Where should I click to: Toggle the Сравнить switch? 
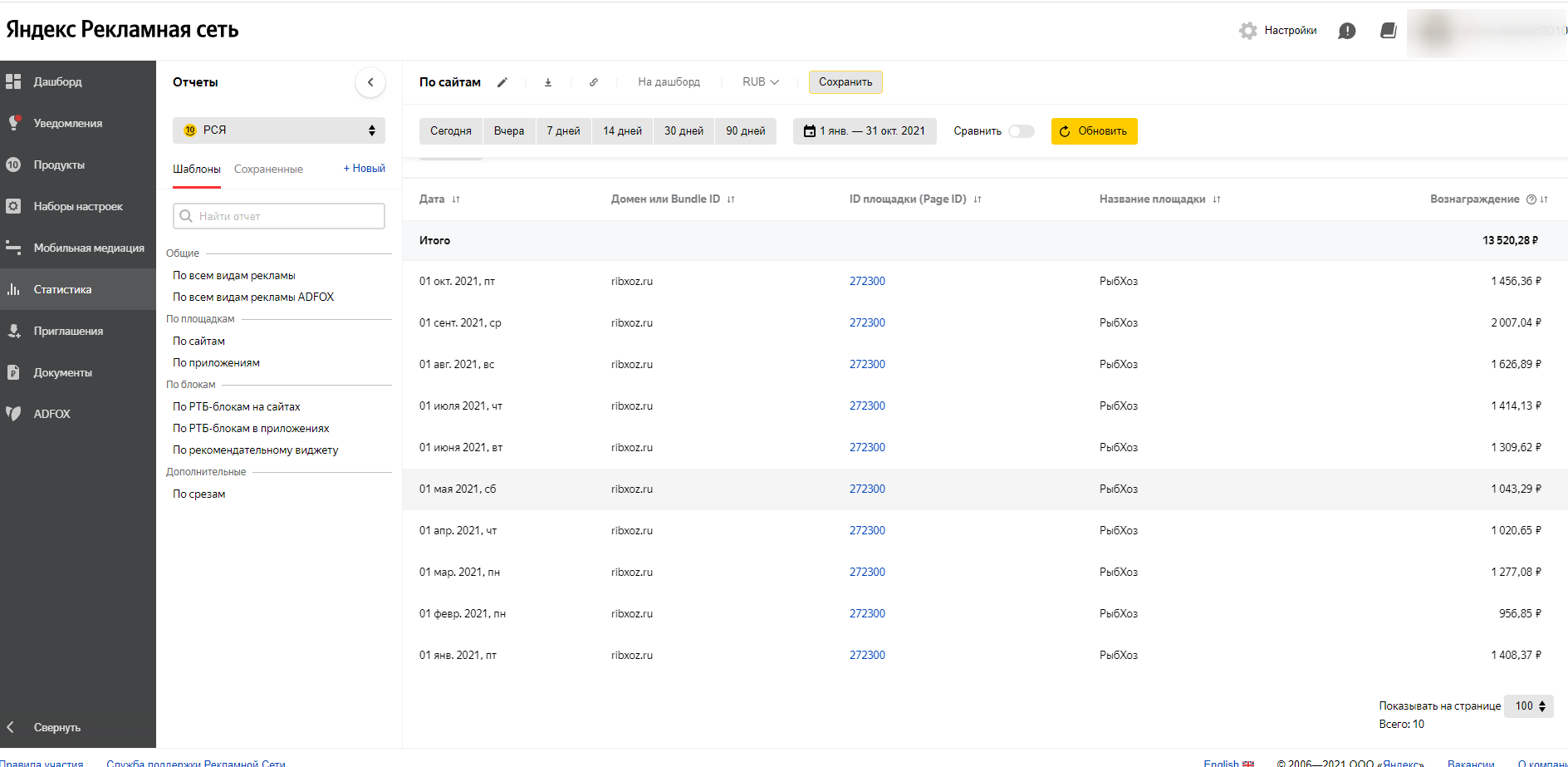[x=1022, y=131]
